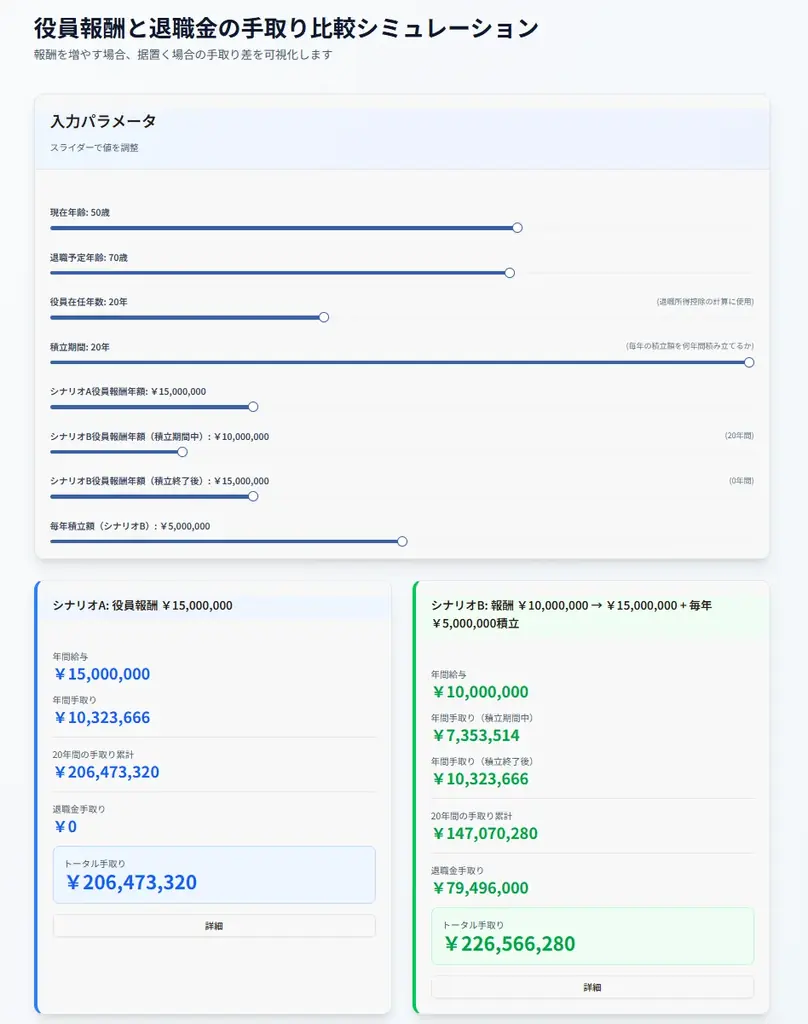Click シナリオB役員報酬年額（積立期間中）slider handle
The width and height of the screenshot is (808, 1024).
(x=182, y=452)
